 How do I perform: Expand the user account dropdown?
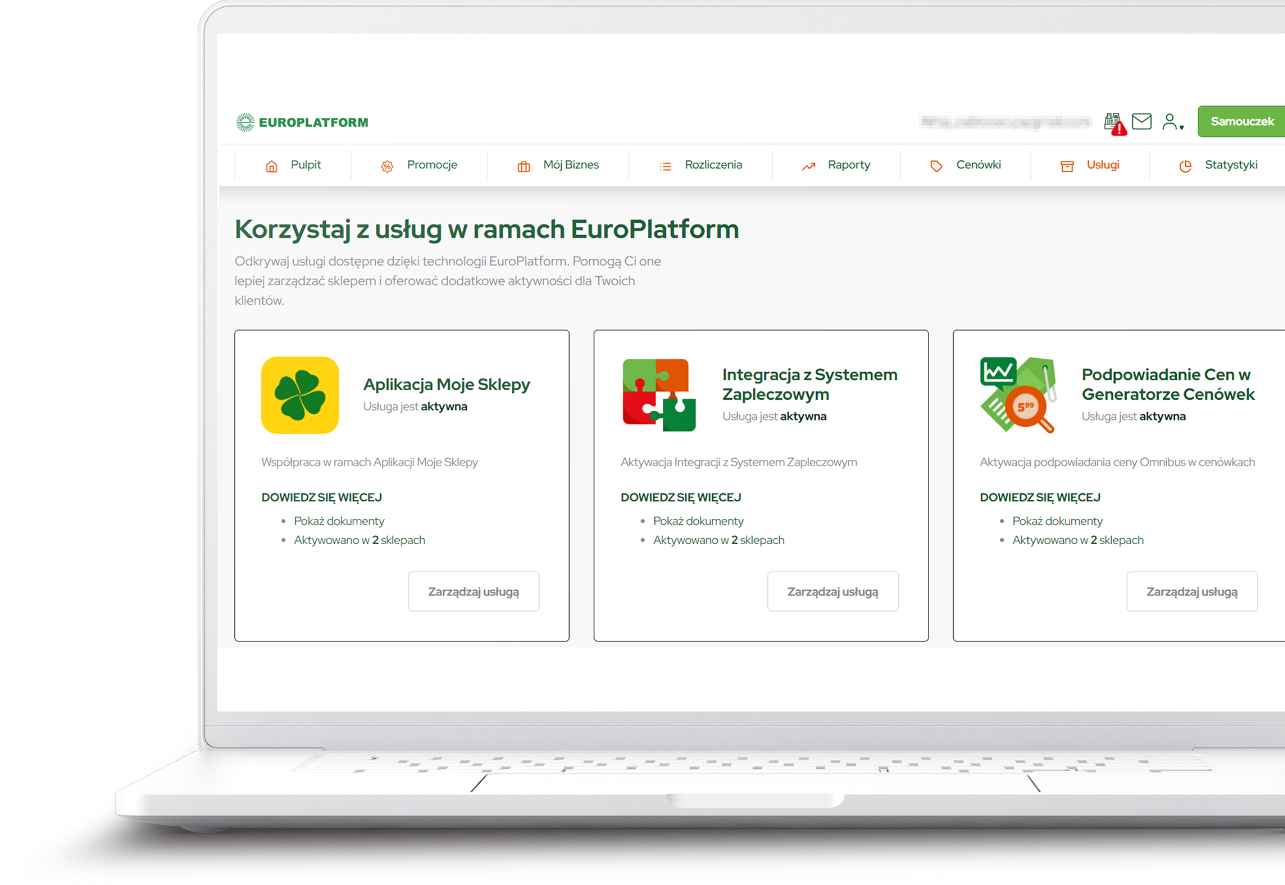(x=1172, y=122)
